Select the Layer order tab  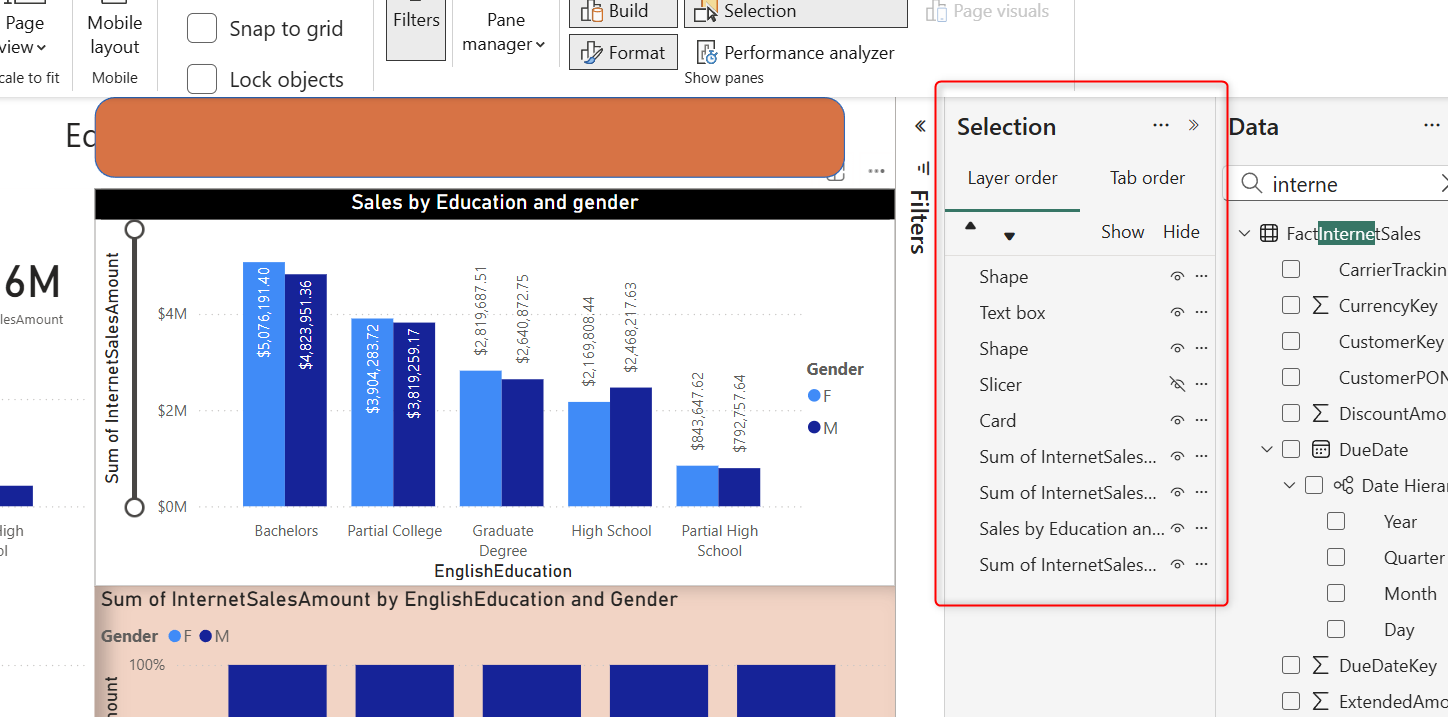click(1012, 178)
